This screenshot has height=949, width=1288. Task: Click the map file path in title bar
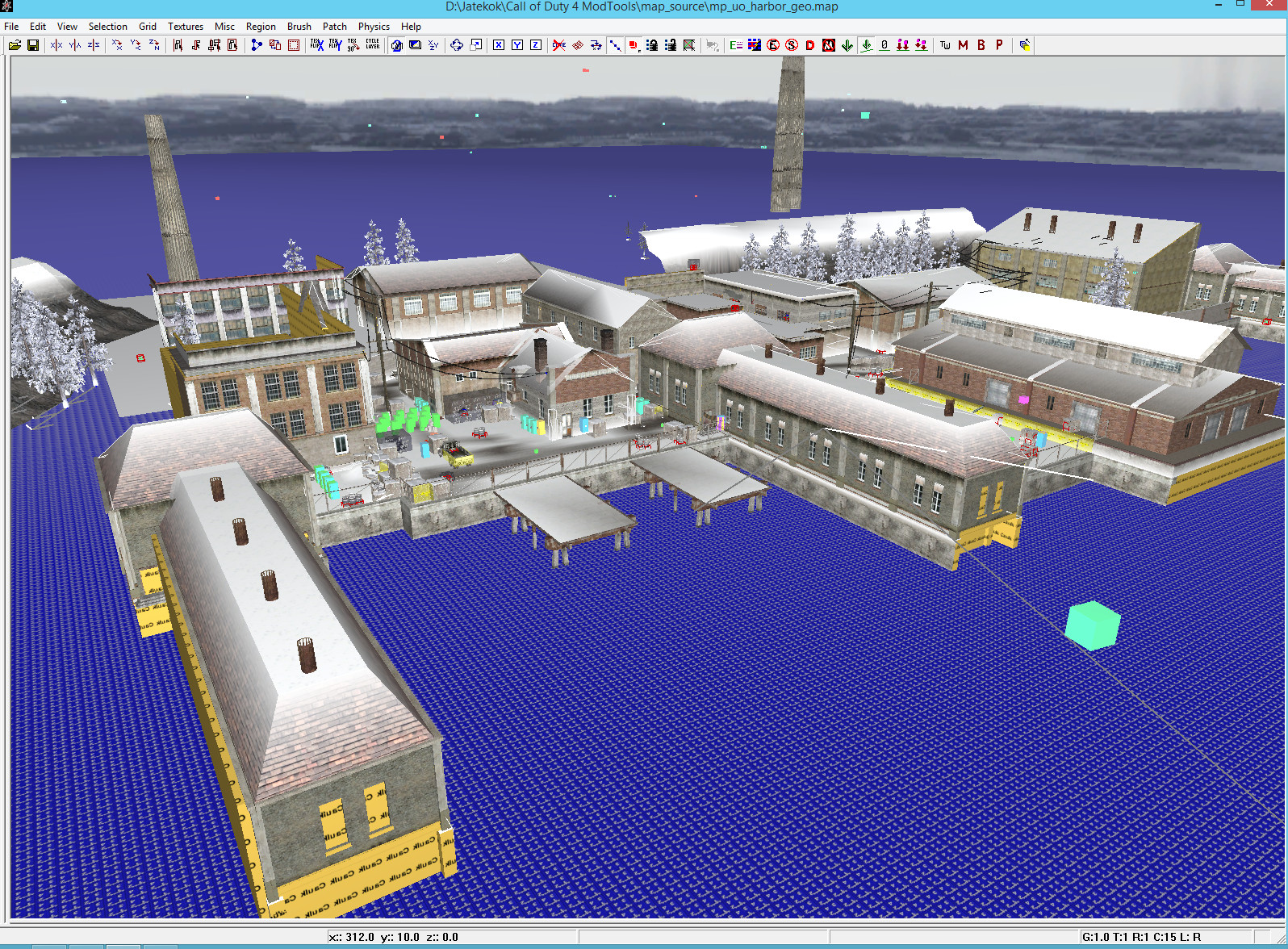point(642,6)
